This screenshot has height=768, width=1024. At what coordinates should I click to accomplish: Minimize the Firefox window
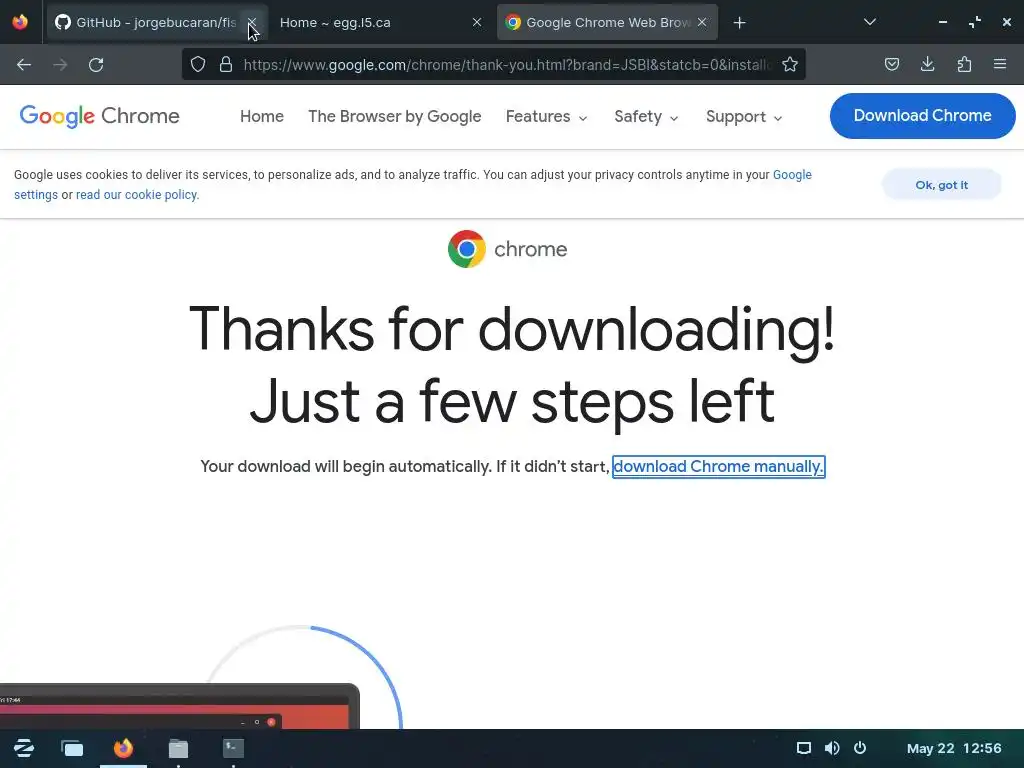pos(942,22)
